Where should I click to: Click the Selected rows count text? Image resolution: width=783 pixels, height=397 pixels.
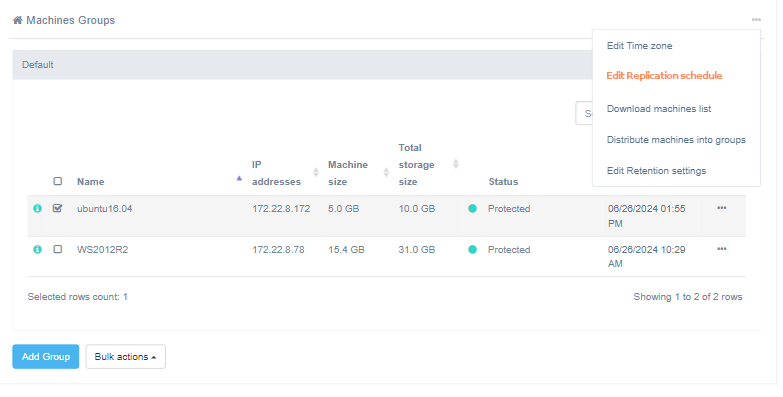click(77, 297)
